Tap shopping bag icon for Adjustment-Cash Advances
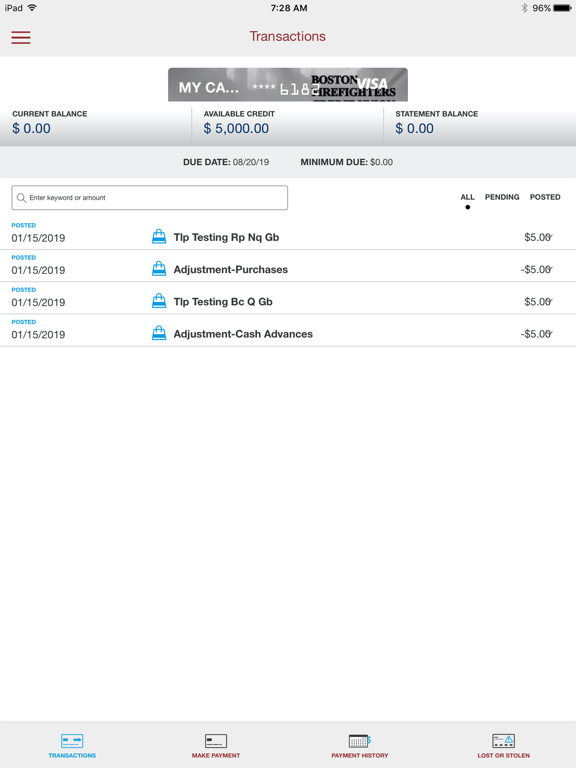This screenshot has height=768, width=576. tap(159, 334)
